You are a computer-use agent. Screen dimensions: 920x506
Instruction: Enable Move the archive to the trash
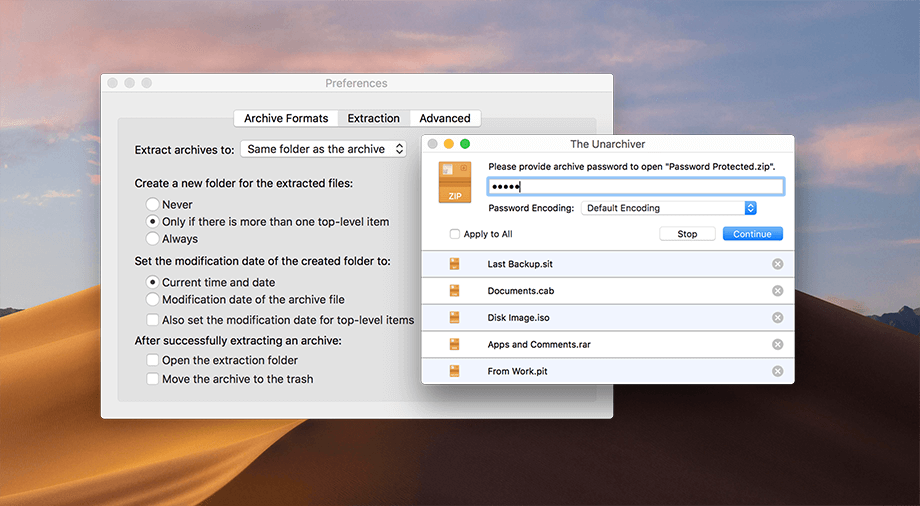pos(153,379)
